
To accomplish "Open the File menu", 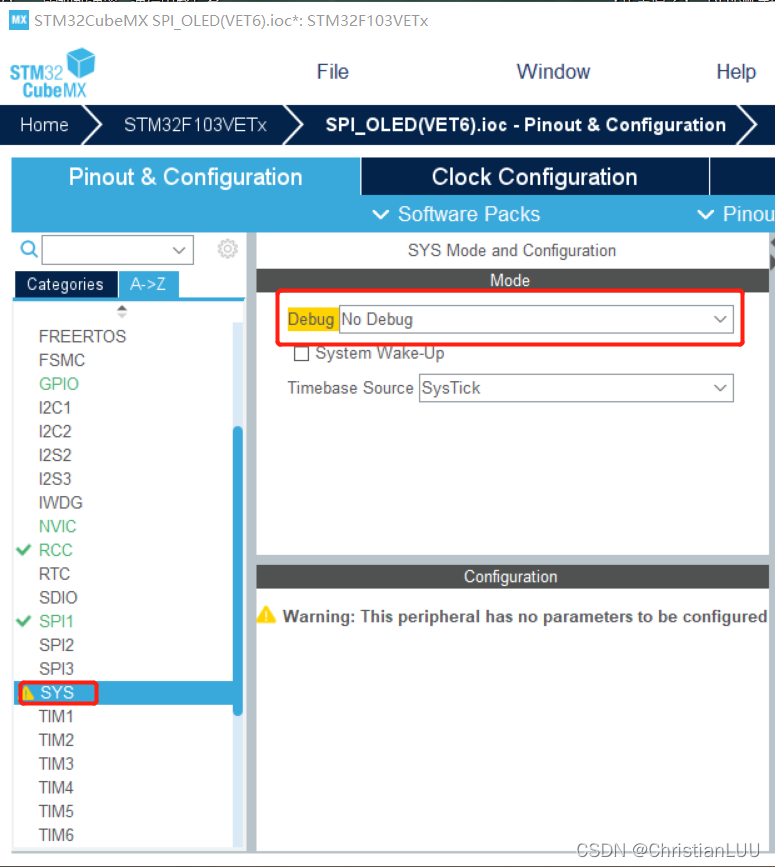I will 333,72.
